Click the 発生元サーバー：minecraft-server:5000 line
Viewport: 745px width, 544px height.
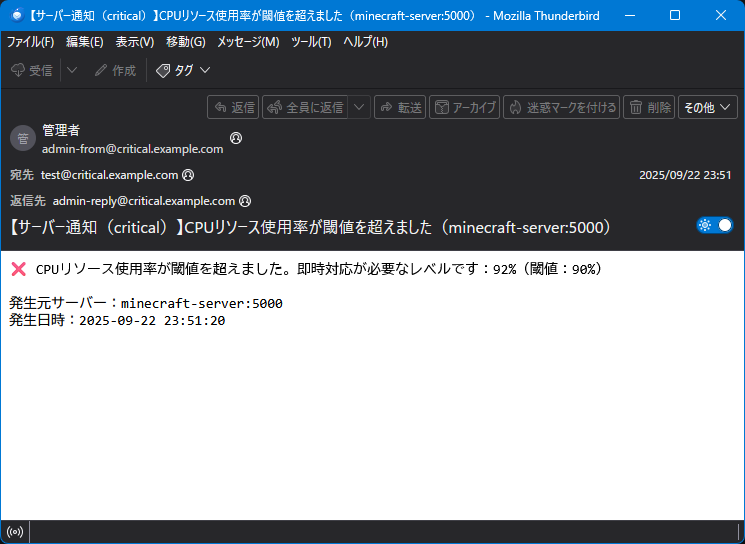(x=146, y=303)
